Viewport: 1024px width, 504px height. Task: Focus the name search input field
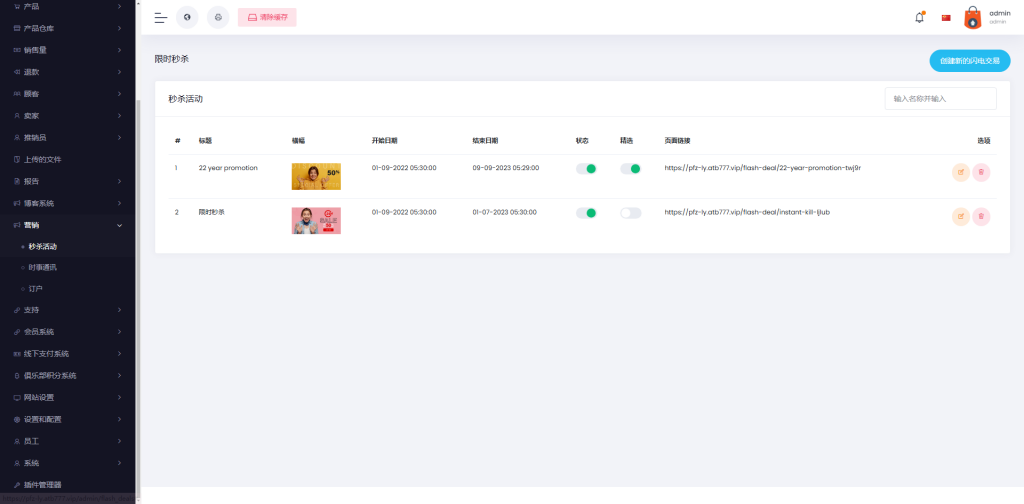coord(940,98)
